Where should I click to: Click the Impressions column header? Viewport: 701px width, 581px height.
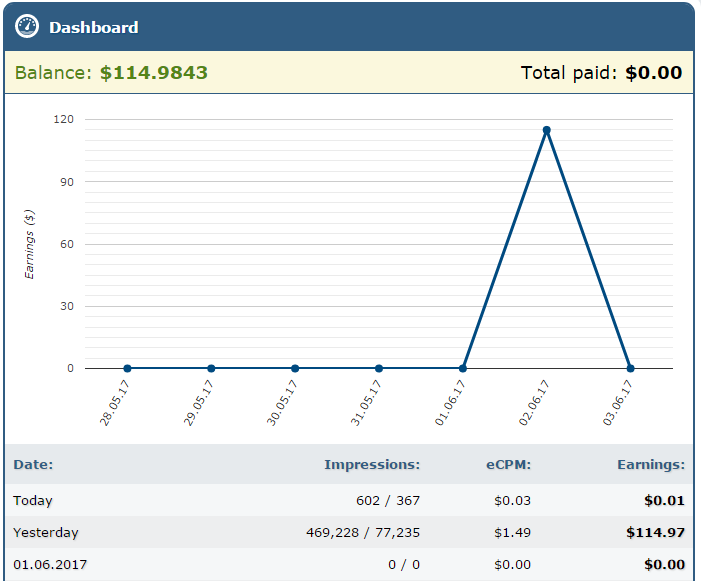[x=372, y=464]
